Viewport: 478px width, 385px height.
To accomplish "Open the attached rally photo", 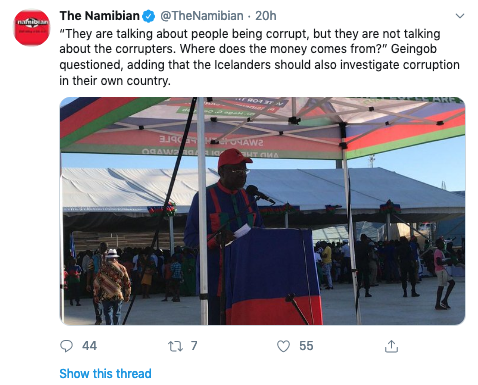I will [x=262, y=211].
